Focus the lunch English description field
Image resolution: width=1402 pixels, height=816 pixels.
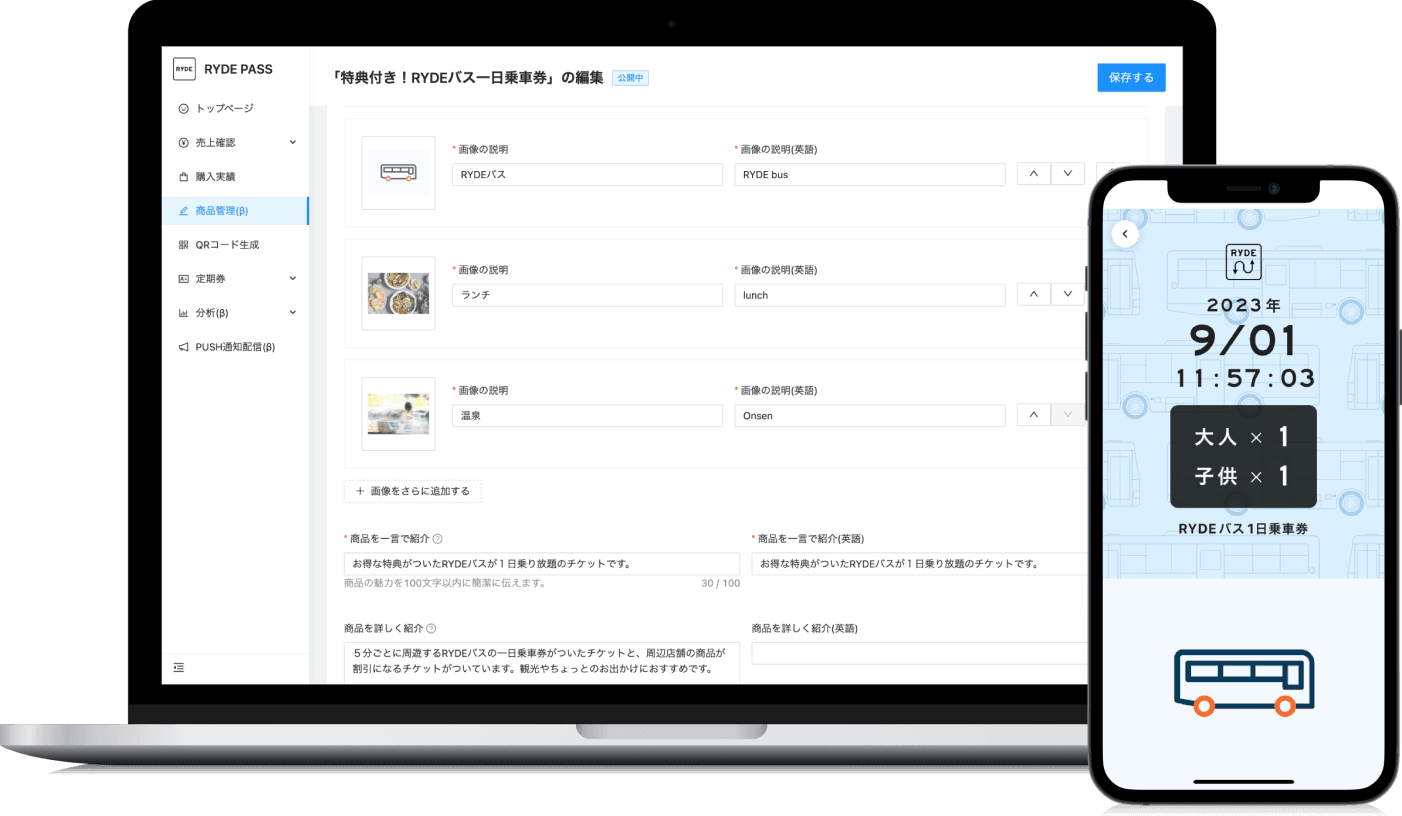click(x=870, y=295)
